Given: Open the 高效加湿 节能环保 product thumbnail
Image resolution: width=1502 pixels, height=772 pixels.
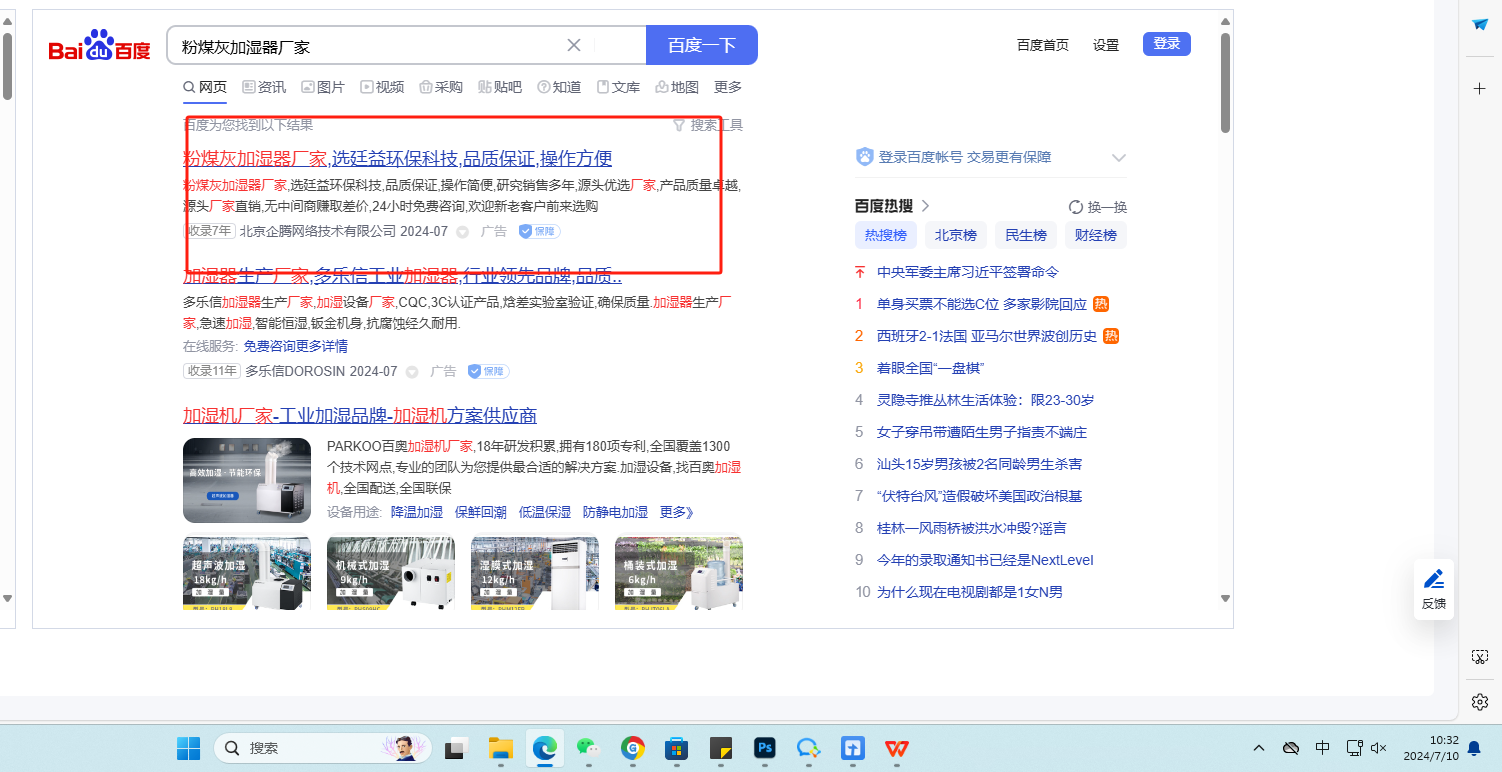Looking at the screenshot, I should click(247, 481).
